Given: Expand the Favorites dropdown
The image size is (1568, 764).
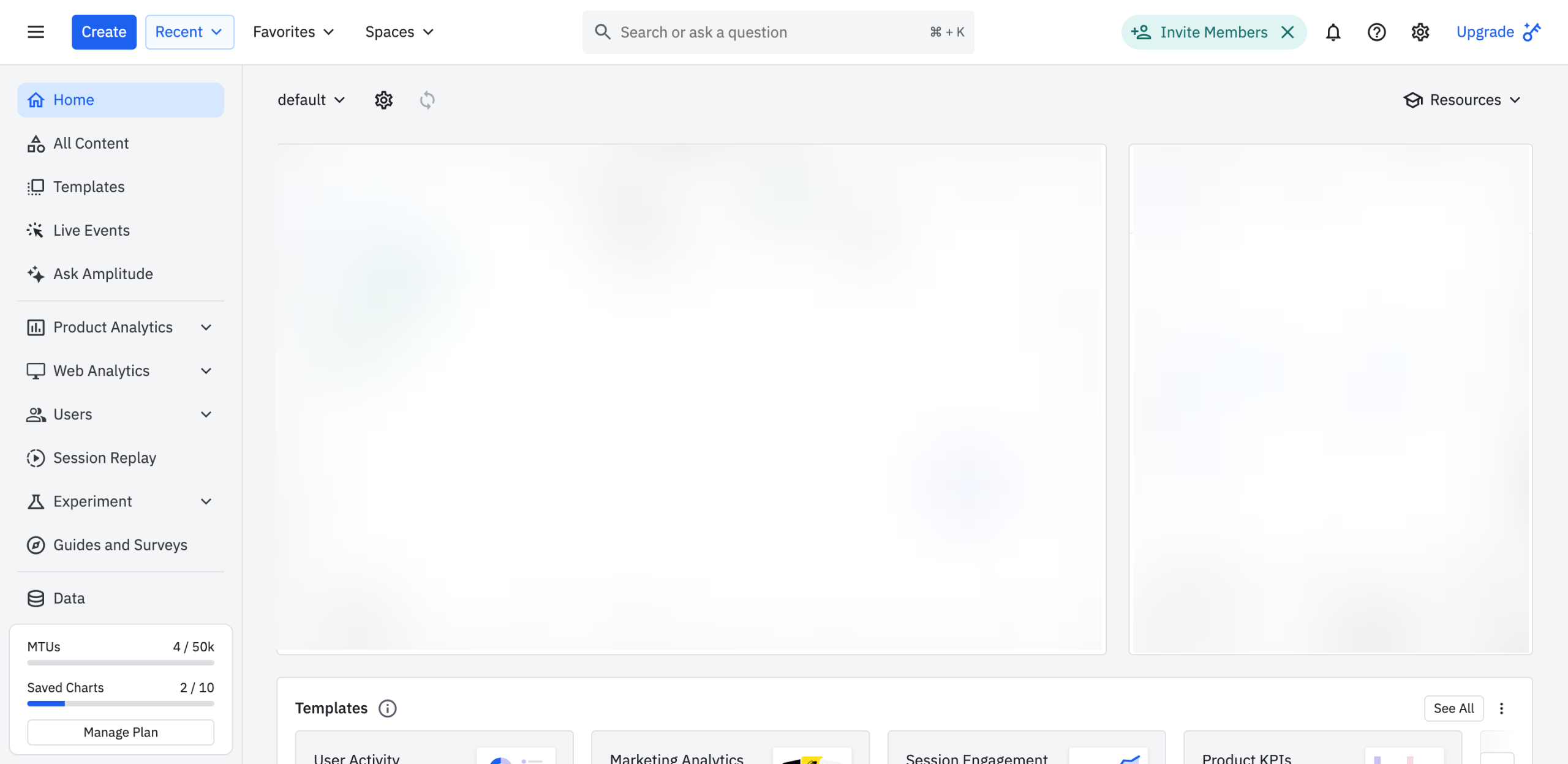Looking at the screenshot, I should pyautogui.click(x=293, y=32).
